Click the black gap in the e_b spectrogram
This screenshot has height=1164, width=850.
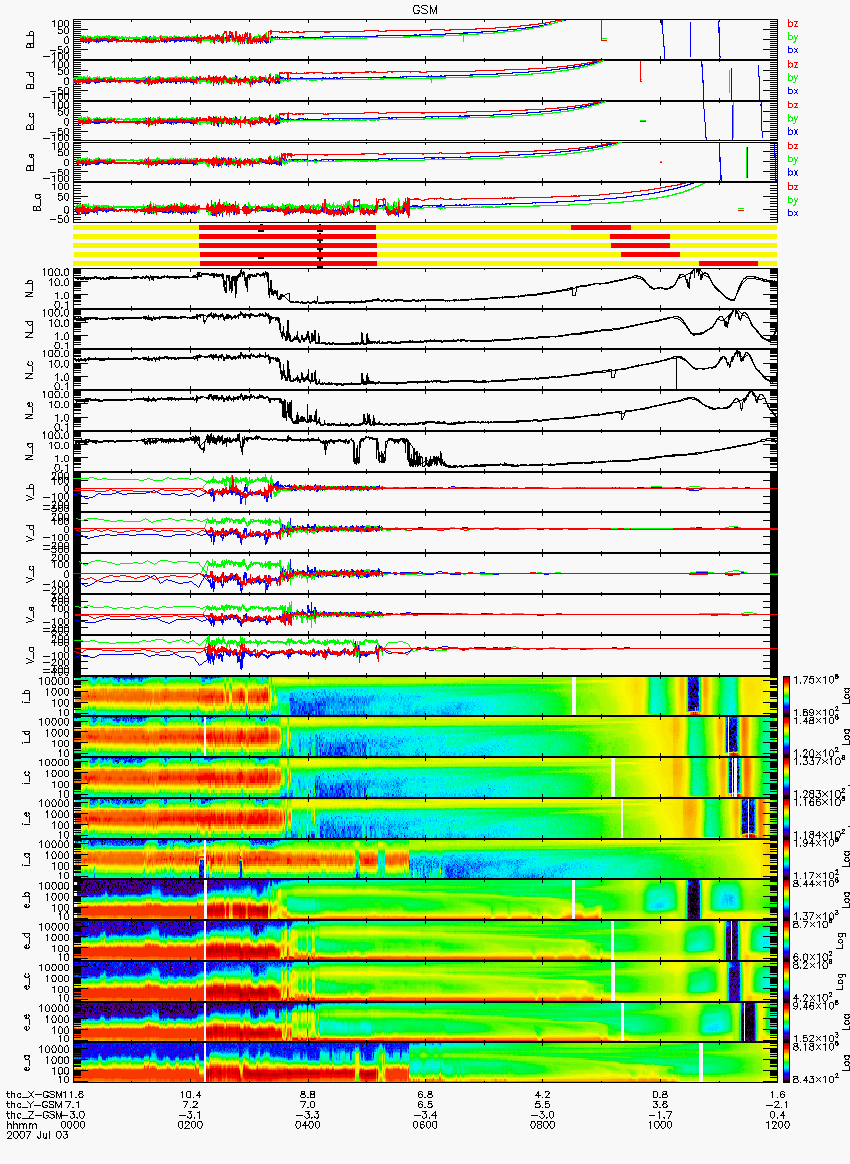pos(693,900)
